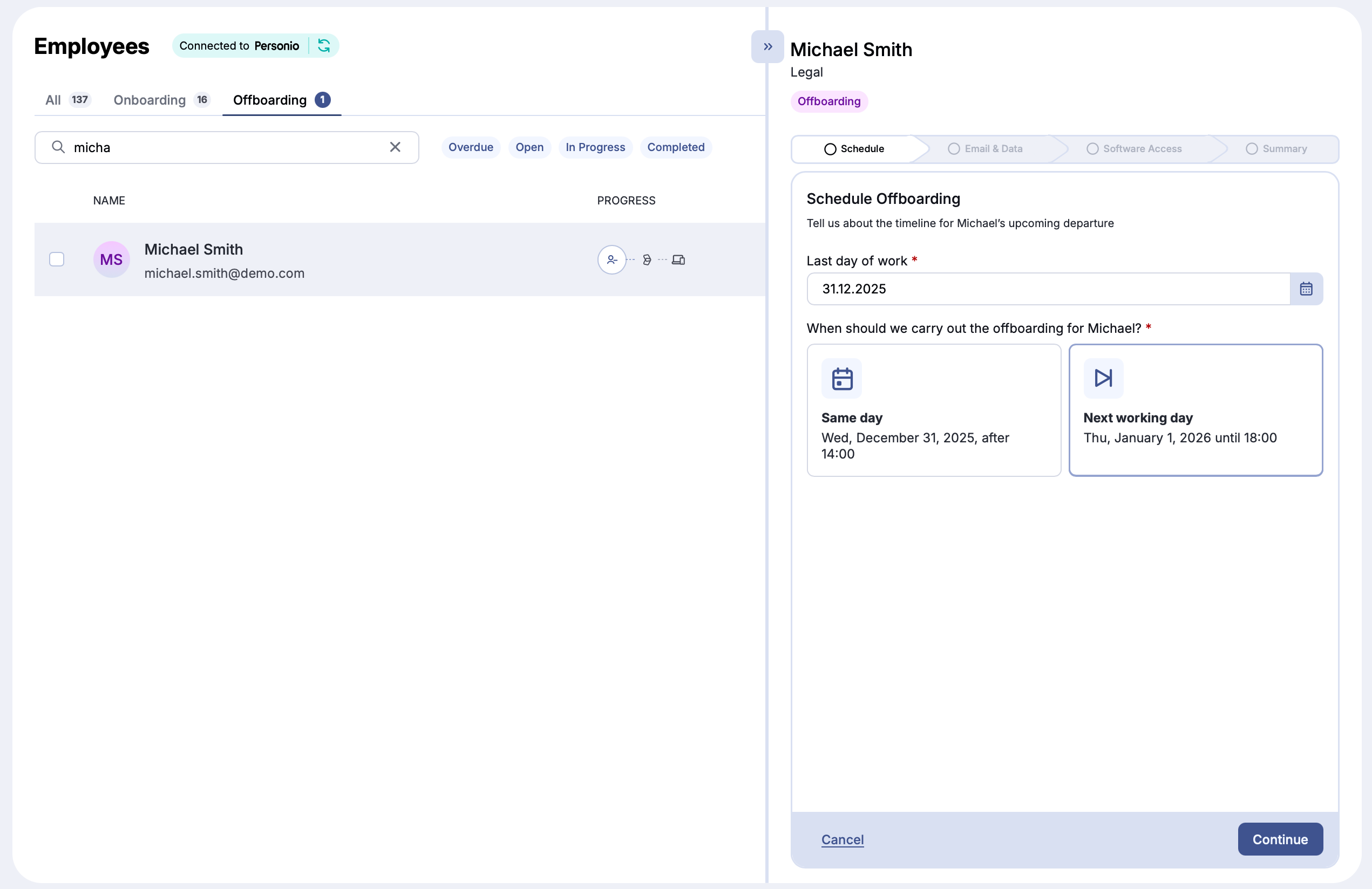The image size is (1372, 889).
Task: Click the Personio sync refresh icon
Action: click(324, 45)
